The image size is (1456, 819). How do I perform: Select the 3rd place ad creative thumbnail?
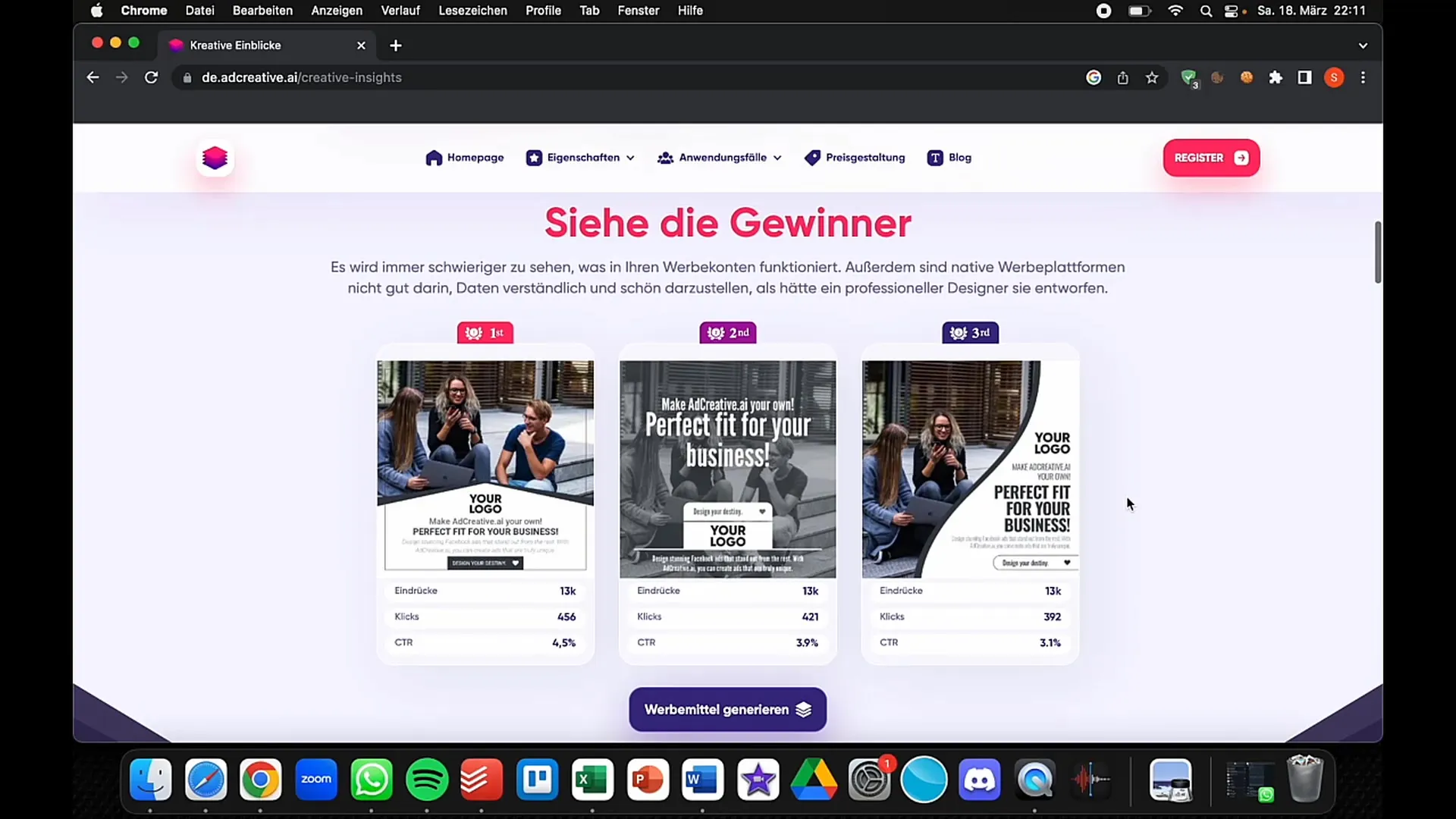coord(970,469)
